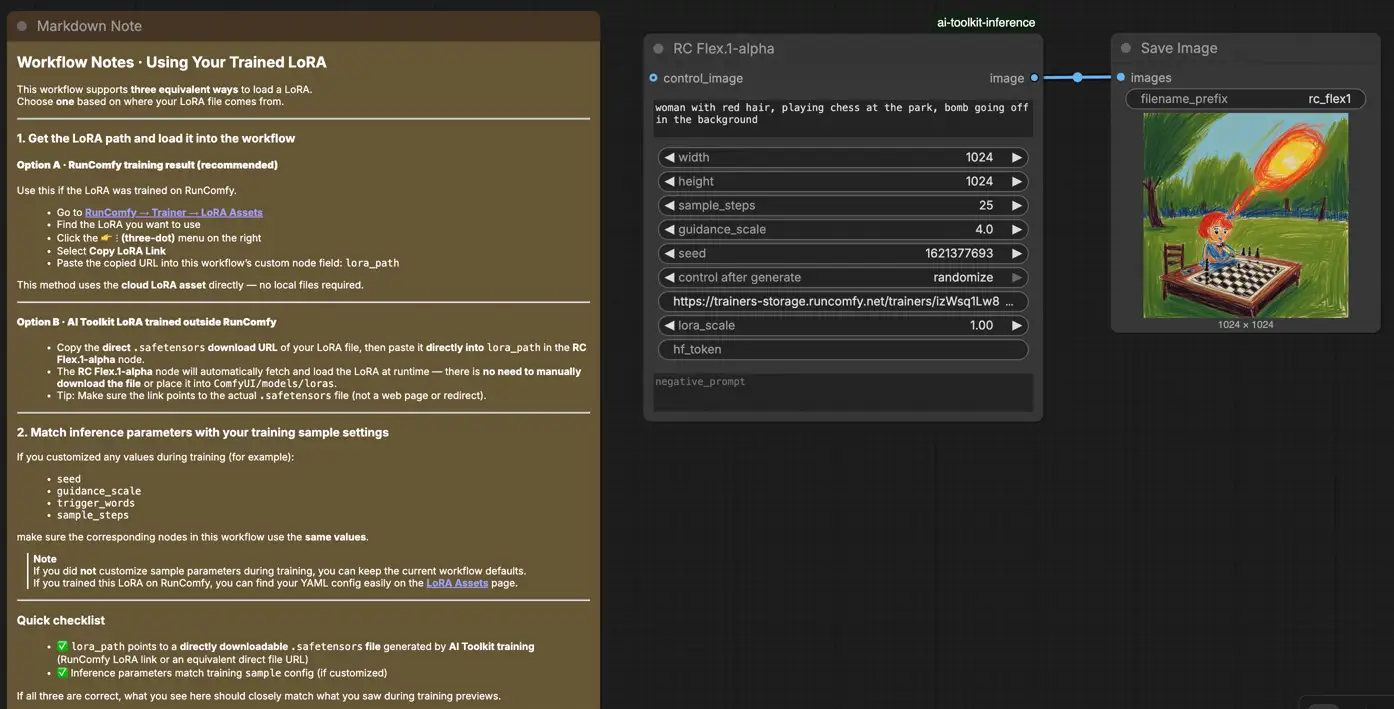Click the lora_scale value 1.00
This screenshot has width=1394, height=709.
coord(982,325)
